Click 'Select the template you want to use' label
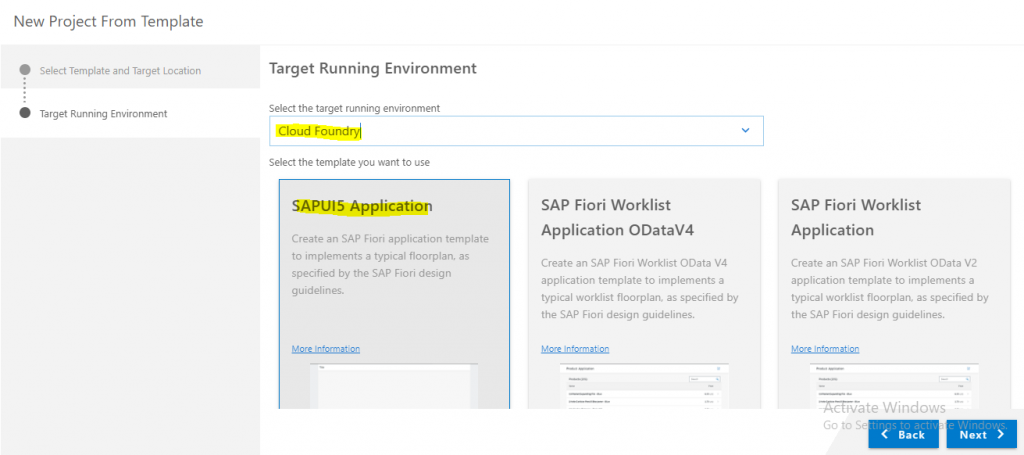1024x455 pixels. pyautogui.click(x=349, y=162)
